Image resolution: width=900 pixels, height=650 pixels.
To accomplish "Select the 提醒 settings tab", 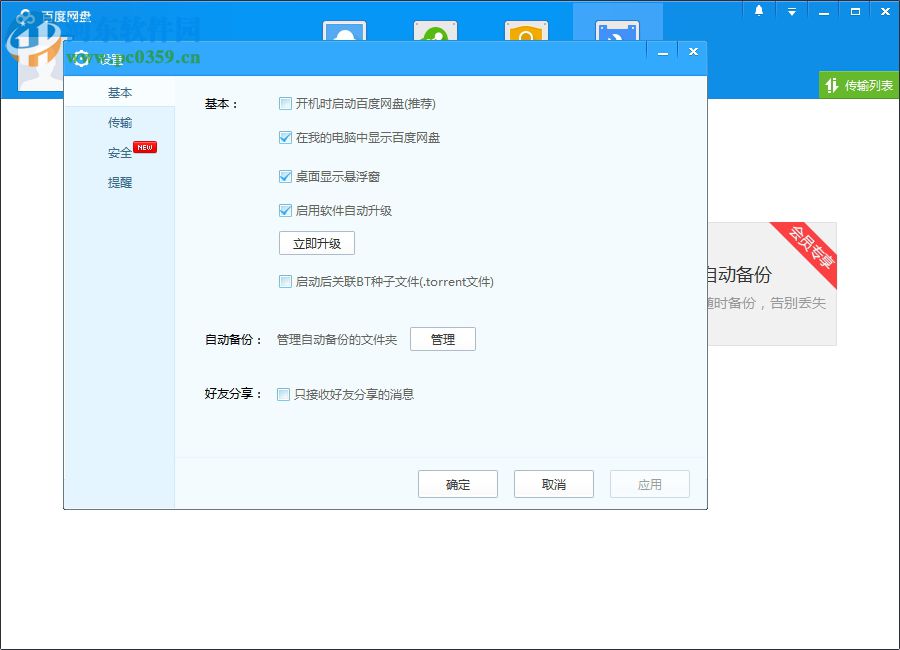I will click(119, 182).
